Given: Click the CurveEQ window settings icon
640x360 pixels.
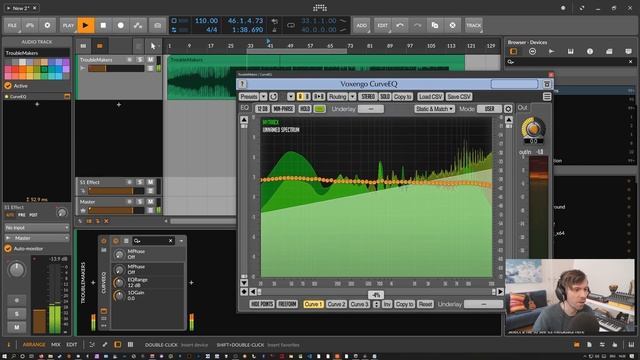Looking at the screenshot, I should tap(547, 84).
